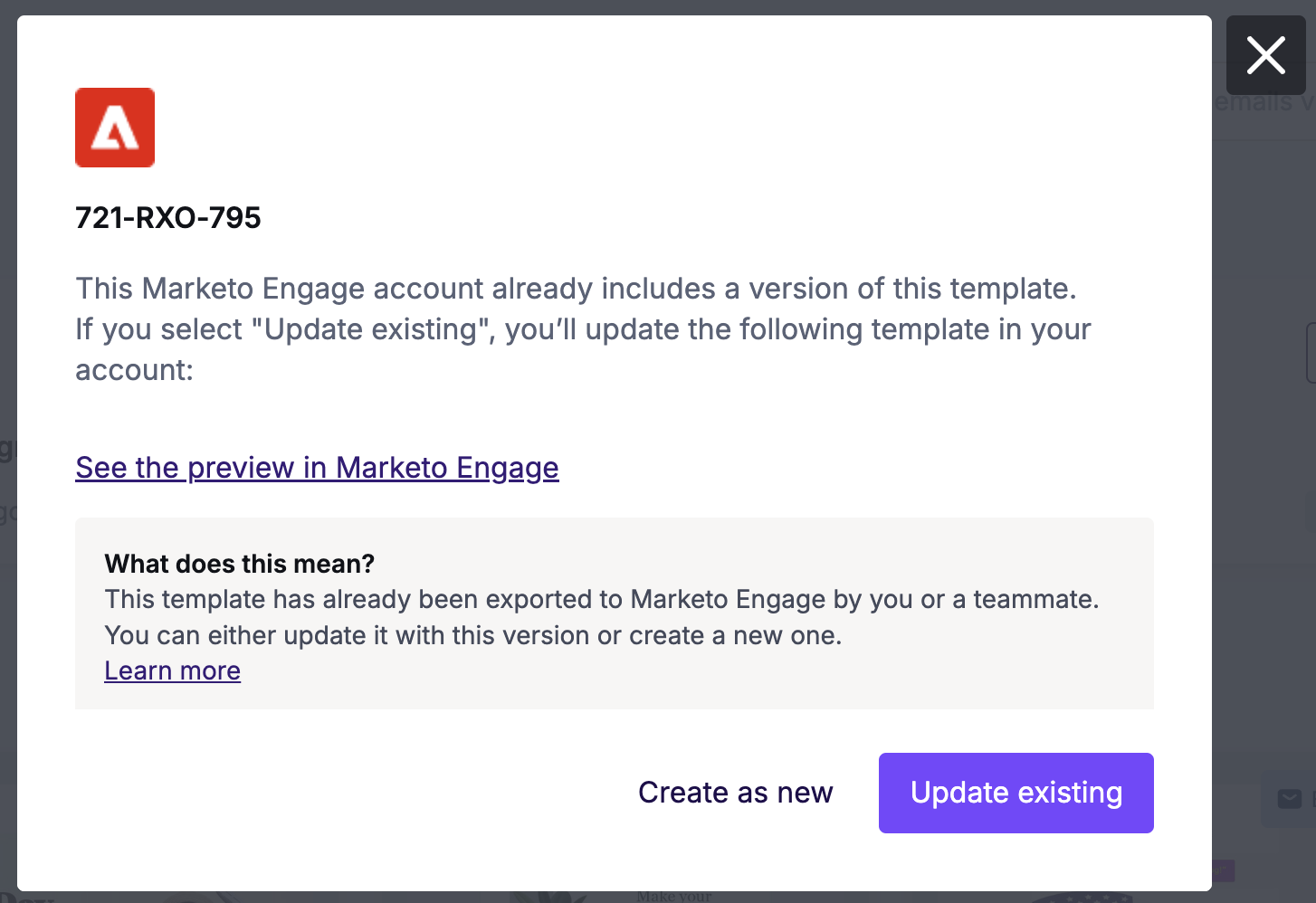
Task: Open See the preview in Marketo Engage link
Action: click(317, 468)
